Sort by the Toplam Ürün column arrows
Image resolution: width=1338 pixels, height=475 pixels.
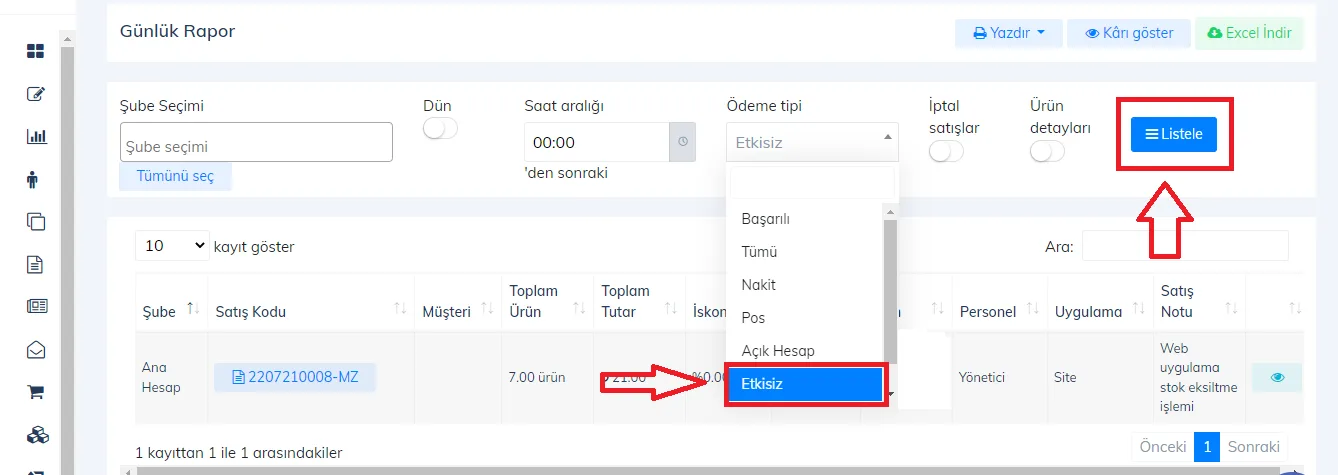pos(579,310)
